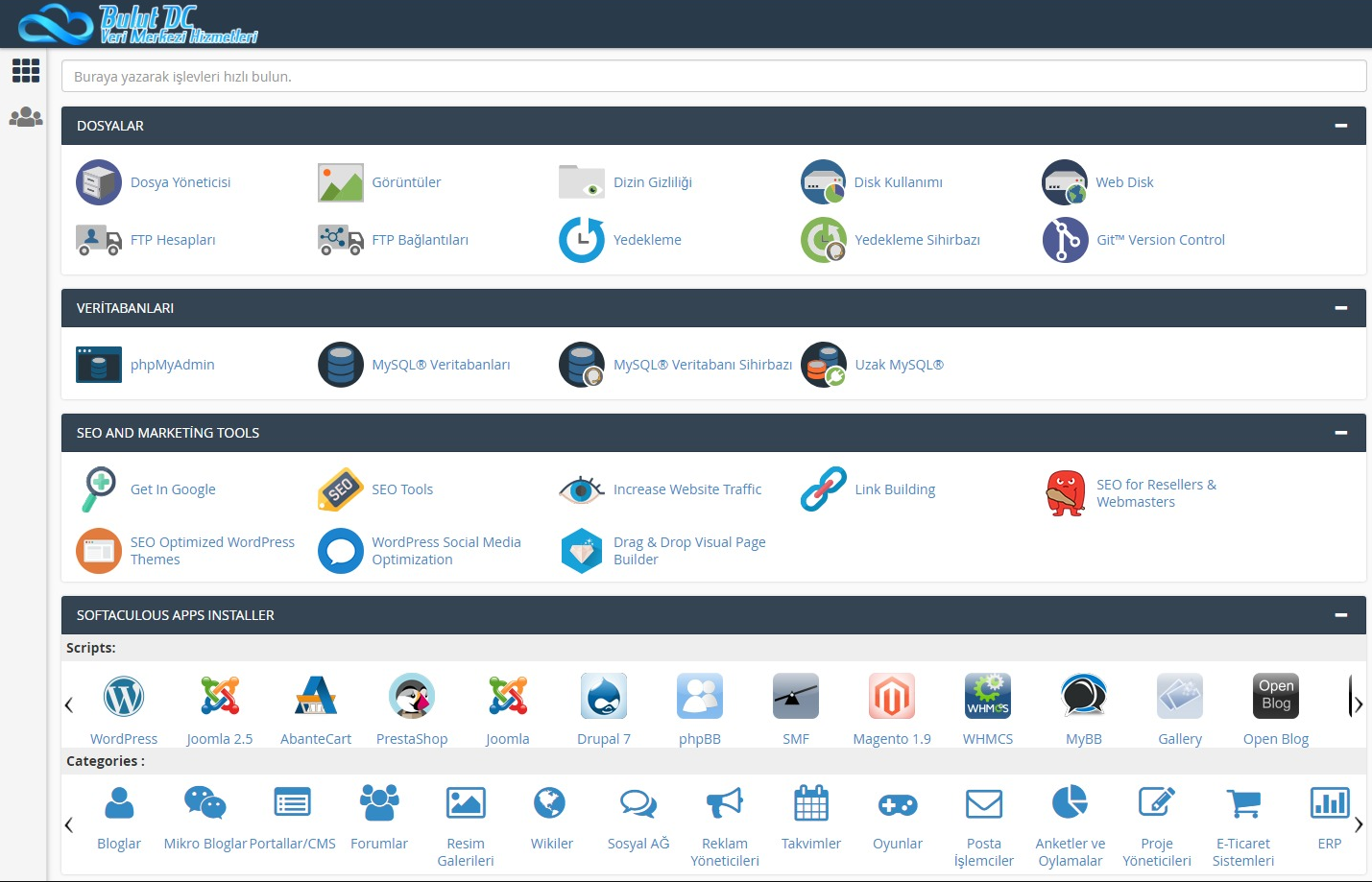Click the Bulut DC logo

(x=138, y=24)
